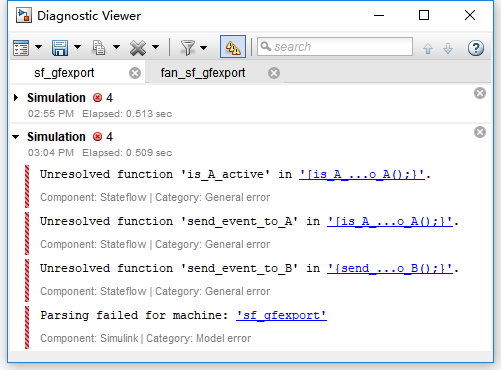The height and width of the screenshot is (370, 501).
Task: Expand the 02:55 PM Simulation entry
Action: [x=16, y=98]
